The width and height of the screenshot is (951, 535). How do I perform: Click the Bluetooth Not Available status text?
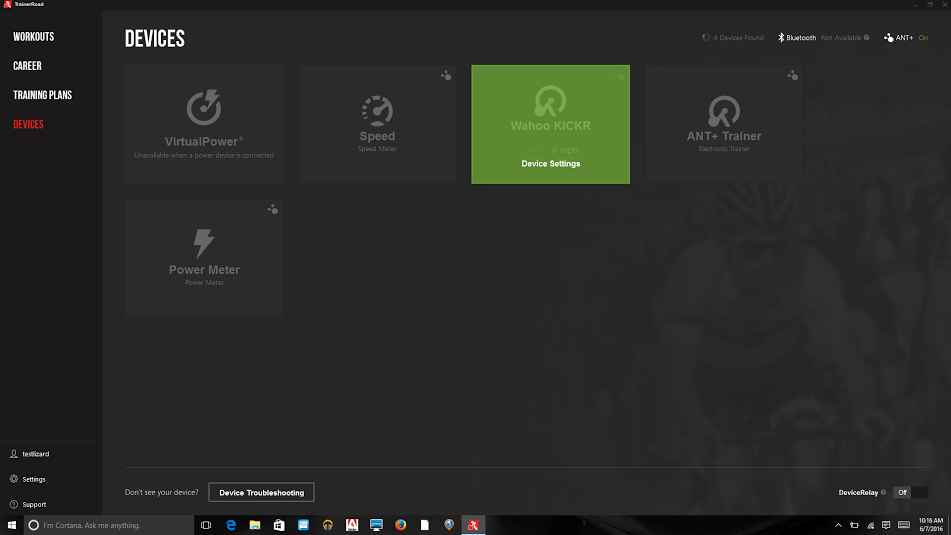tap(841, 38)
